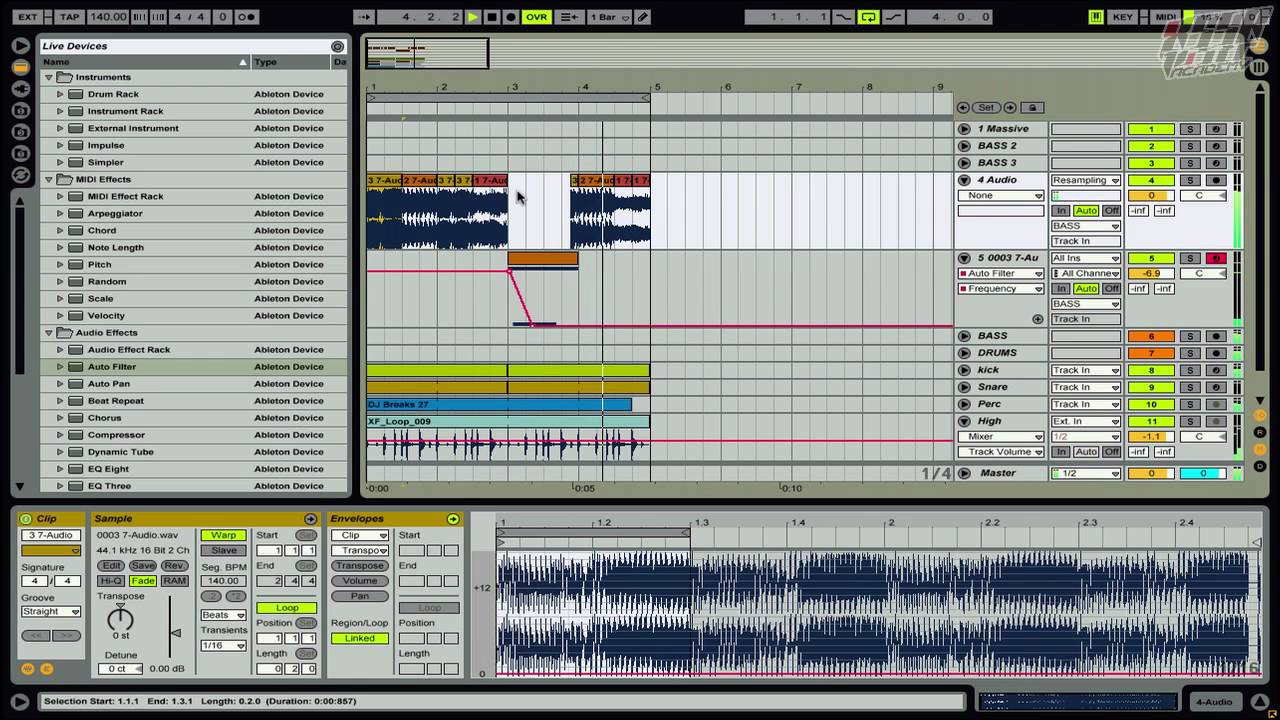Image resolution: width=1280 pixels, height=720 pixels.
Task: Show or hide browser with triangle icon
Action: [x=20, y=46]
